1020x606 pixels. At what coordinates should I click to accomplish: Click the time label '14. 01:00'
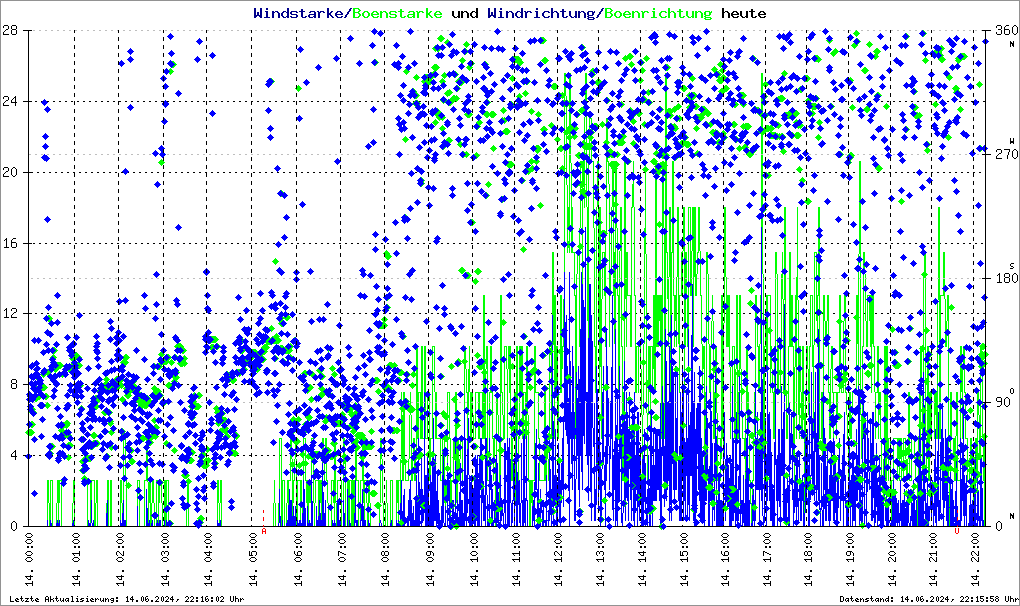[74, 559]
